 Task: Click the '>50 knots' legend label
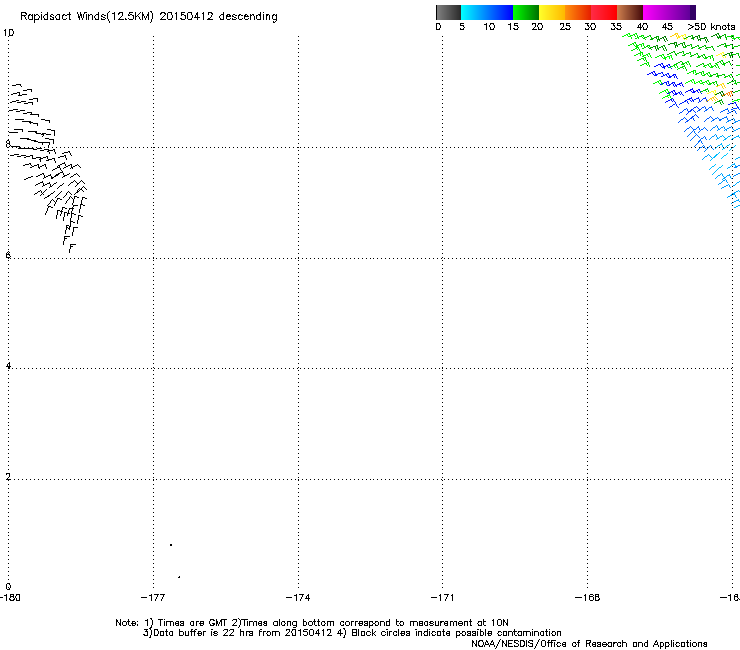pyautogui.click(x=711, y=27)
